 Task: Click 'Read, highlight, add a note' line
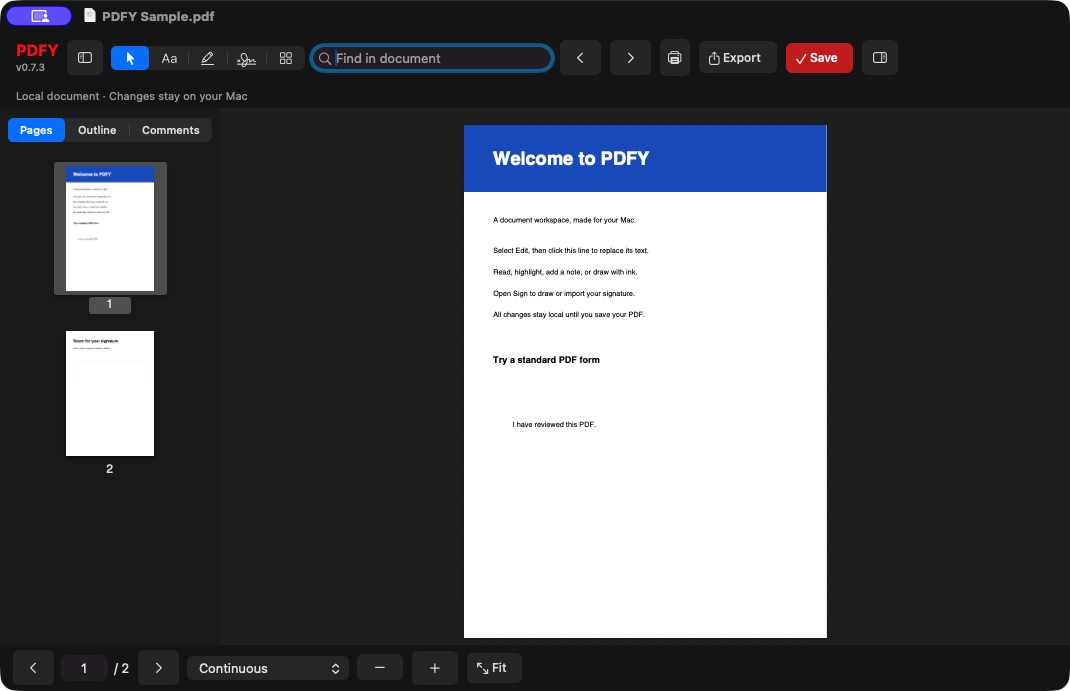tap(565, 272)
